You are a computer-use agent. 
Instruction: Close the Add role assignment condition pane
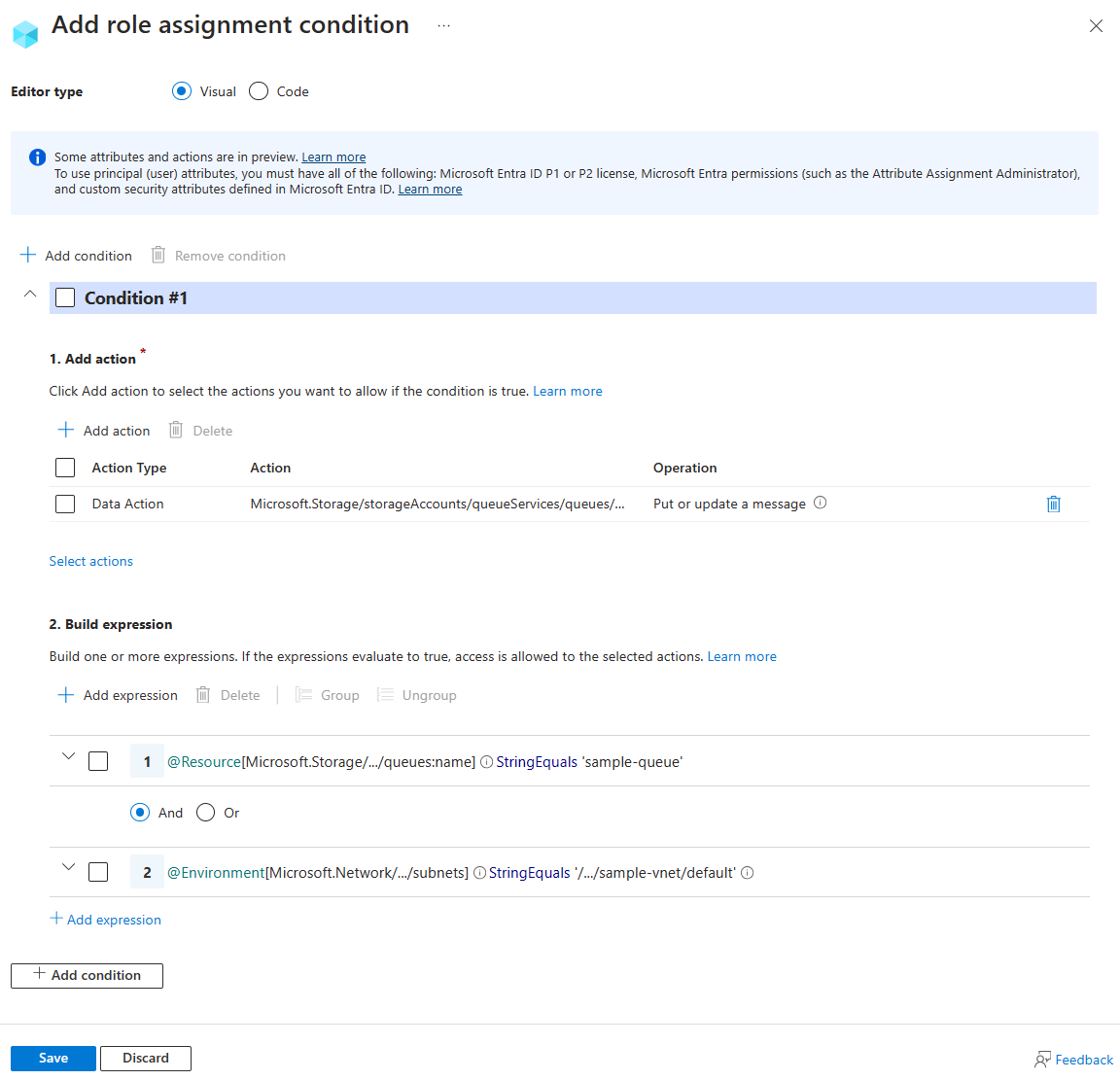coord(1096,26)
